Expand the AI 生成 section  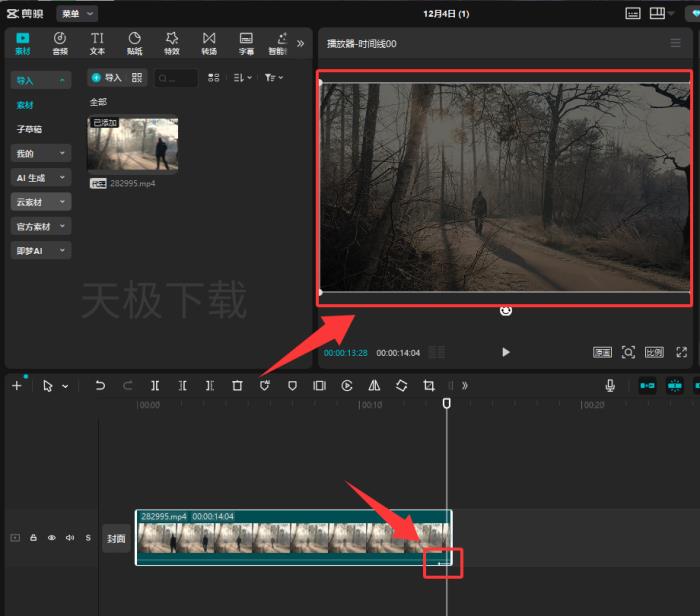tap(40, 177)
